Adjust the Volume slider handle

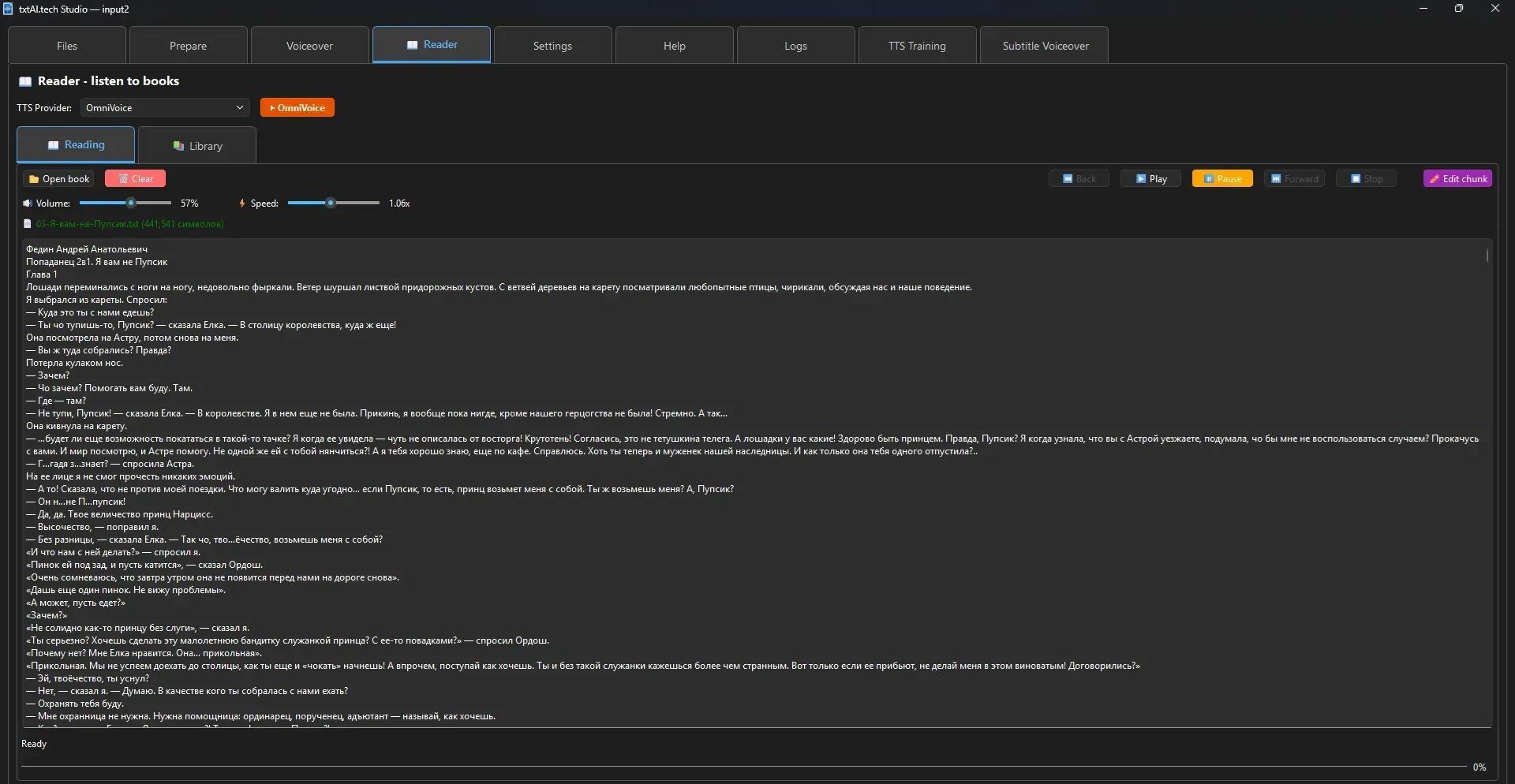pos(131,203)
